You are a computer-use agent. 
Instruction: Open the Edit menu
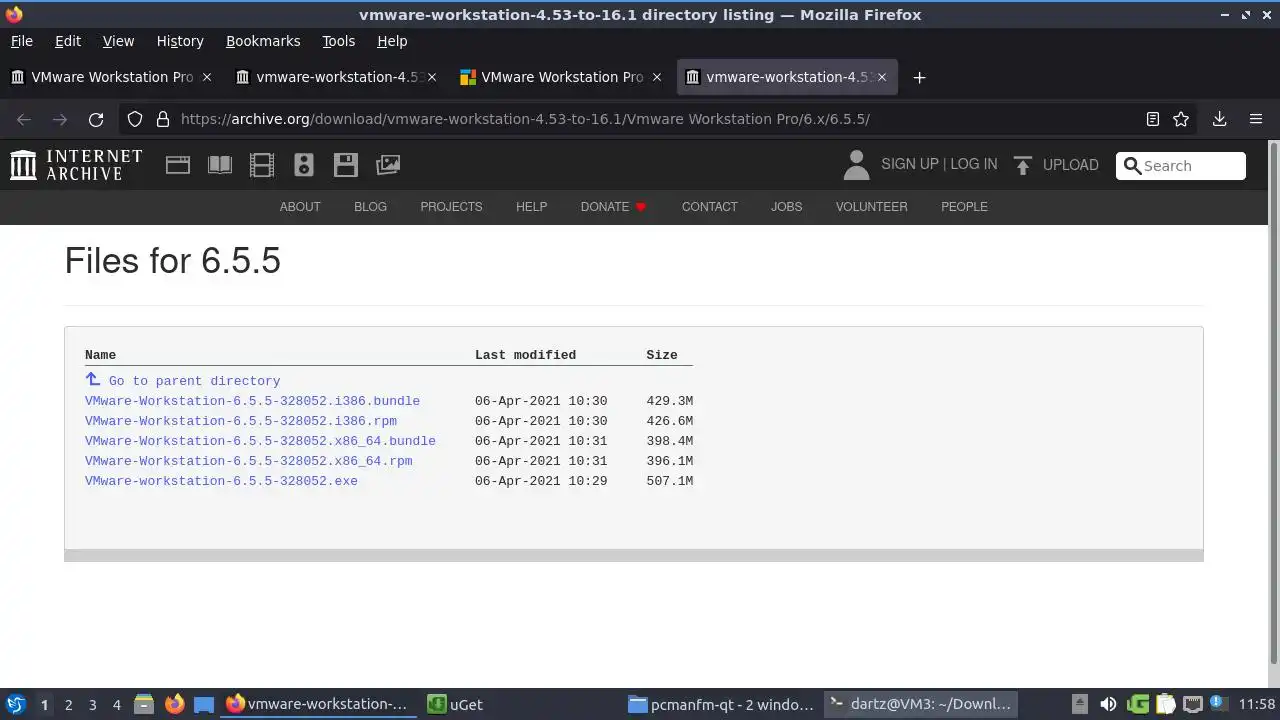pyautogui.click(x=68, y=41)
